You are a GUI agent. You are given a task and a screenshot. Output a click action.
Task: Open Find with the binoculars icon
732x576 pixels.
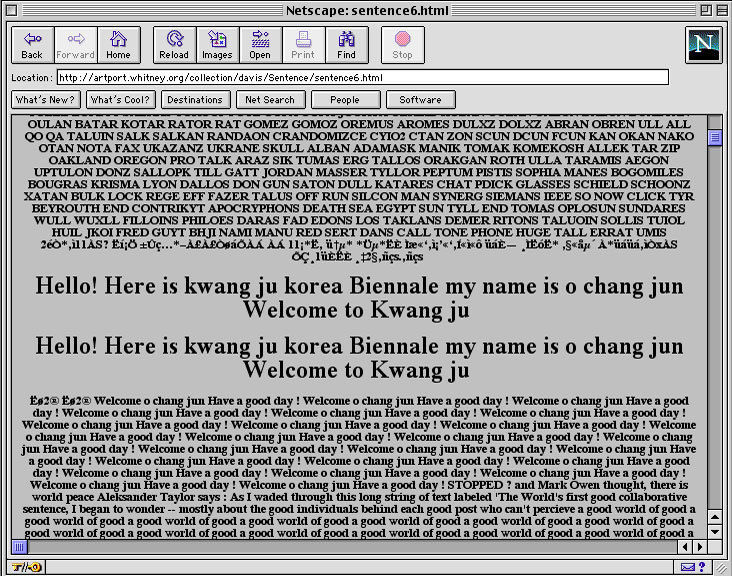click(x=346, y=45)
